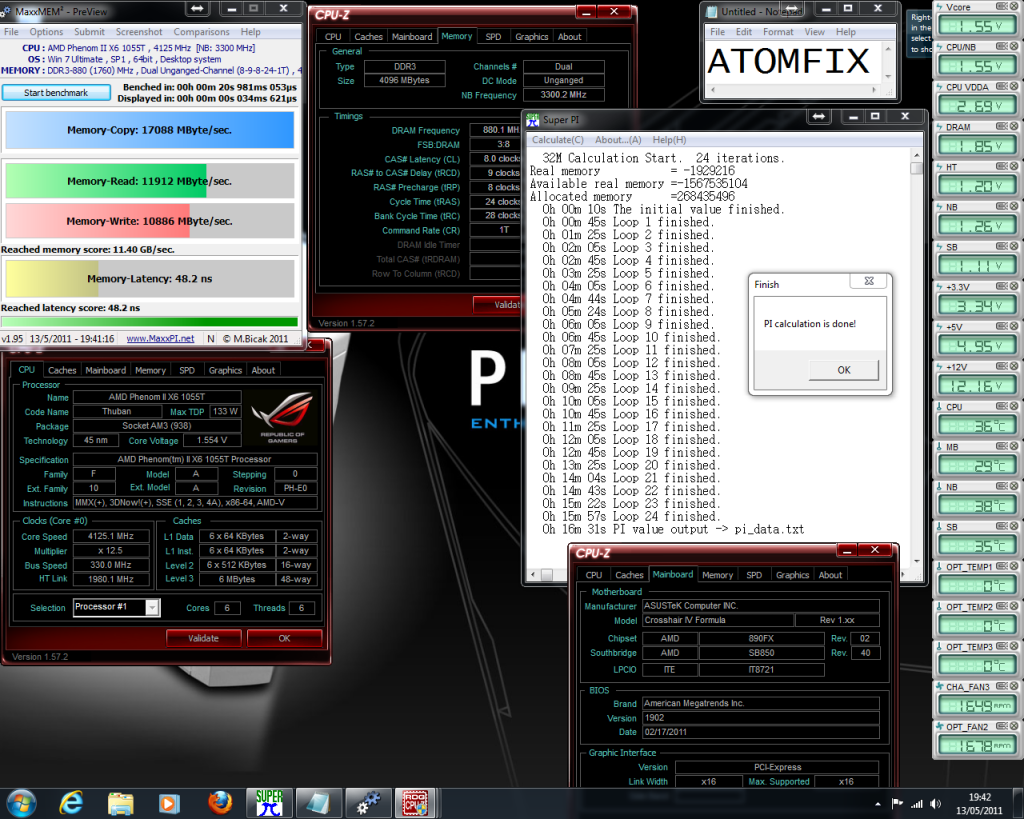Screen dimensions: 1024x819
Task: Click OK in CPU-Z Processor window
Action: (284, 638)
